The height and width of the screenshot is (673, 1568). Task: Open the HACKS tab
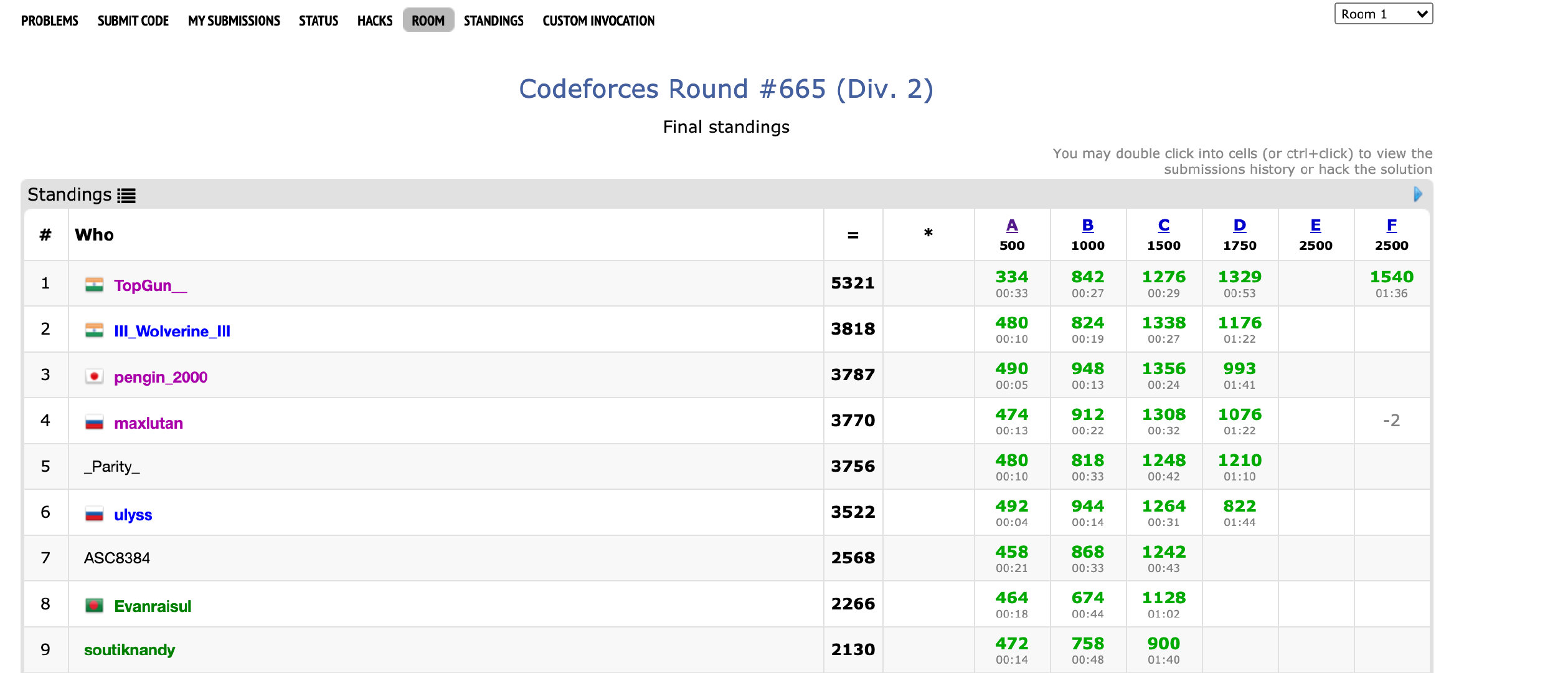pos(375,21)
